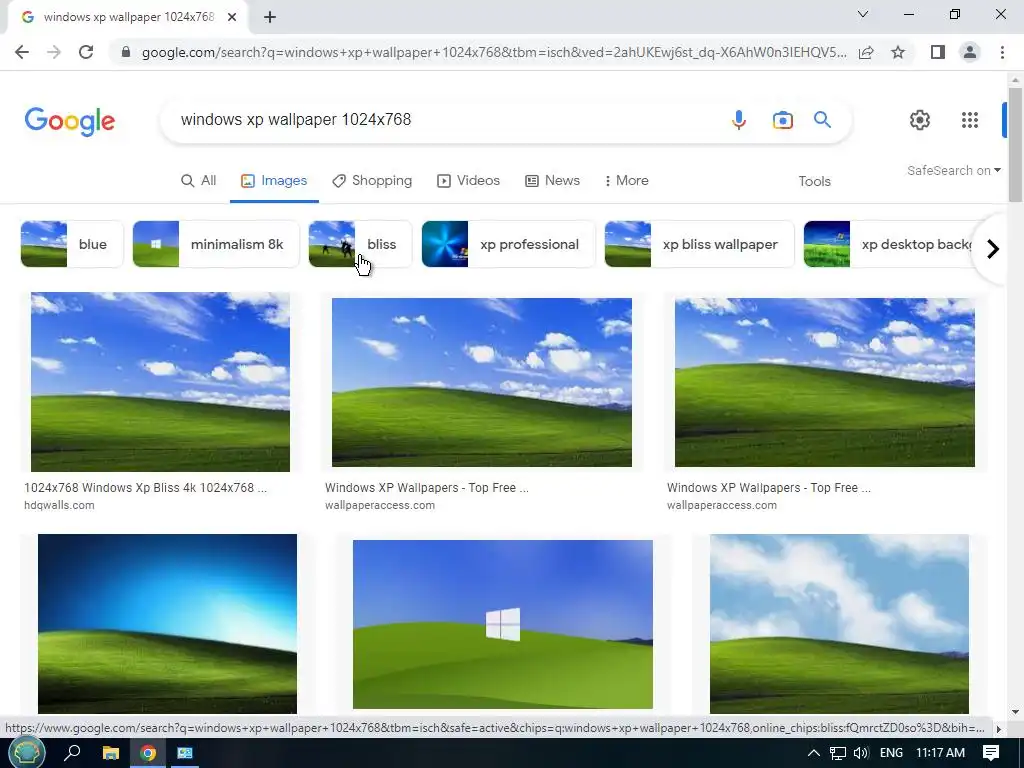Click the ENG language indicator
Viewport: 1024px width, 768px height.
click(x=891, y=753)
